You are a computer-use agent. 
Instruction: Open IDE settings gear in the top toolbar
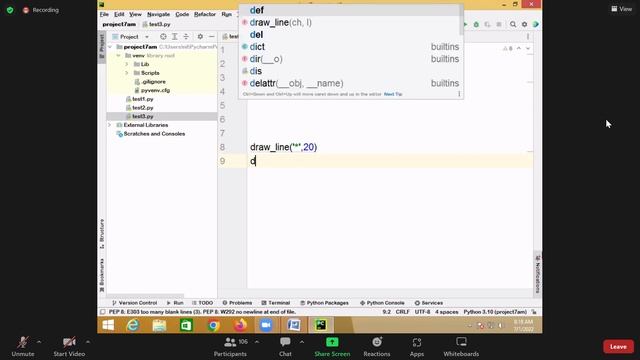pos(524,24)
